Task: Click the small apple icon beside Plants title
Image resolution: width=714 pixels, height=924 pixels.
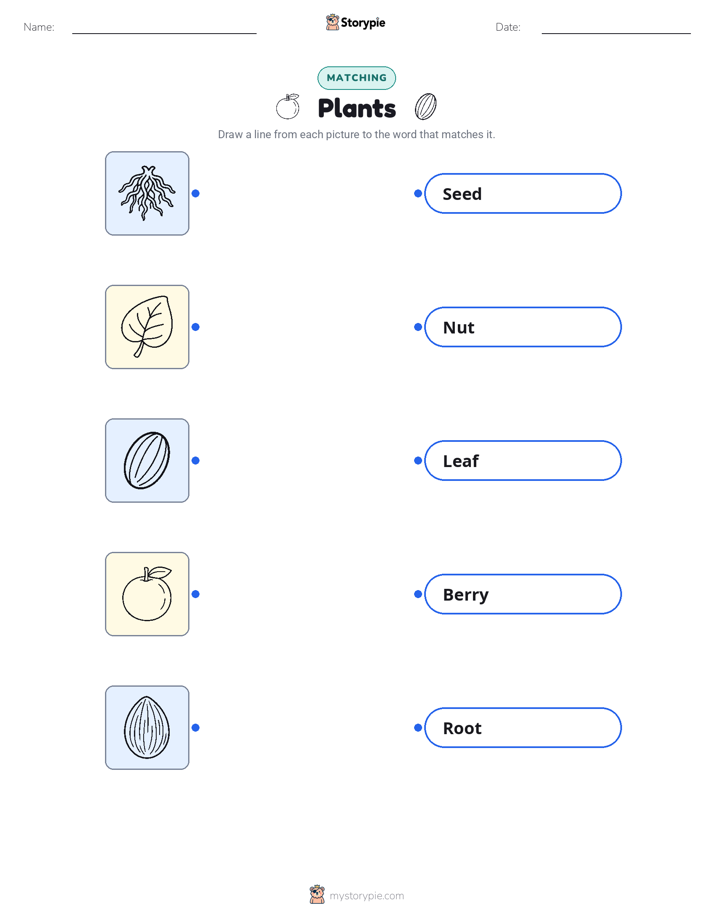Action: 288,107
